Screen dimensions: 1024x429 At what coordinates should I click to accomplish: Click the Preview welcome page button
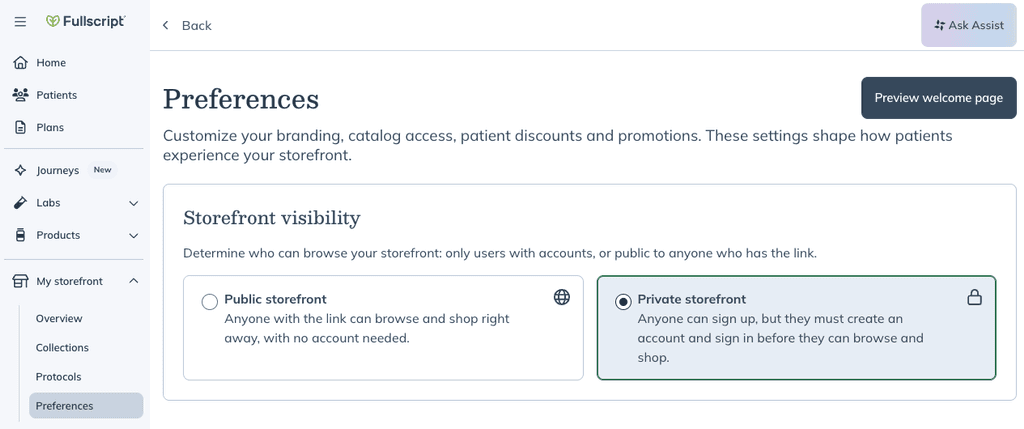pos(938,98)
